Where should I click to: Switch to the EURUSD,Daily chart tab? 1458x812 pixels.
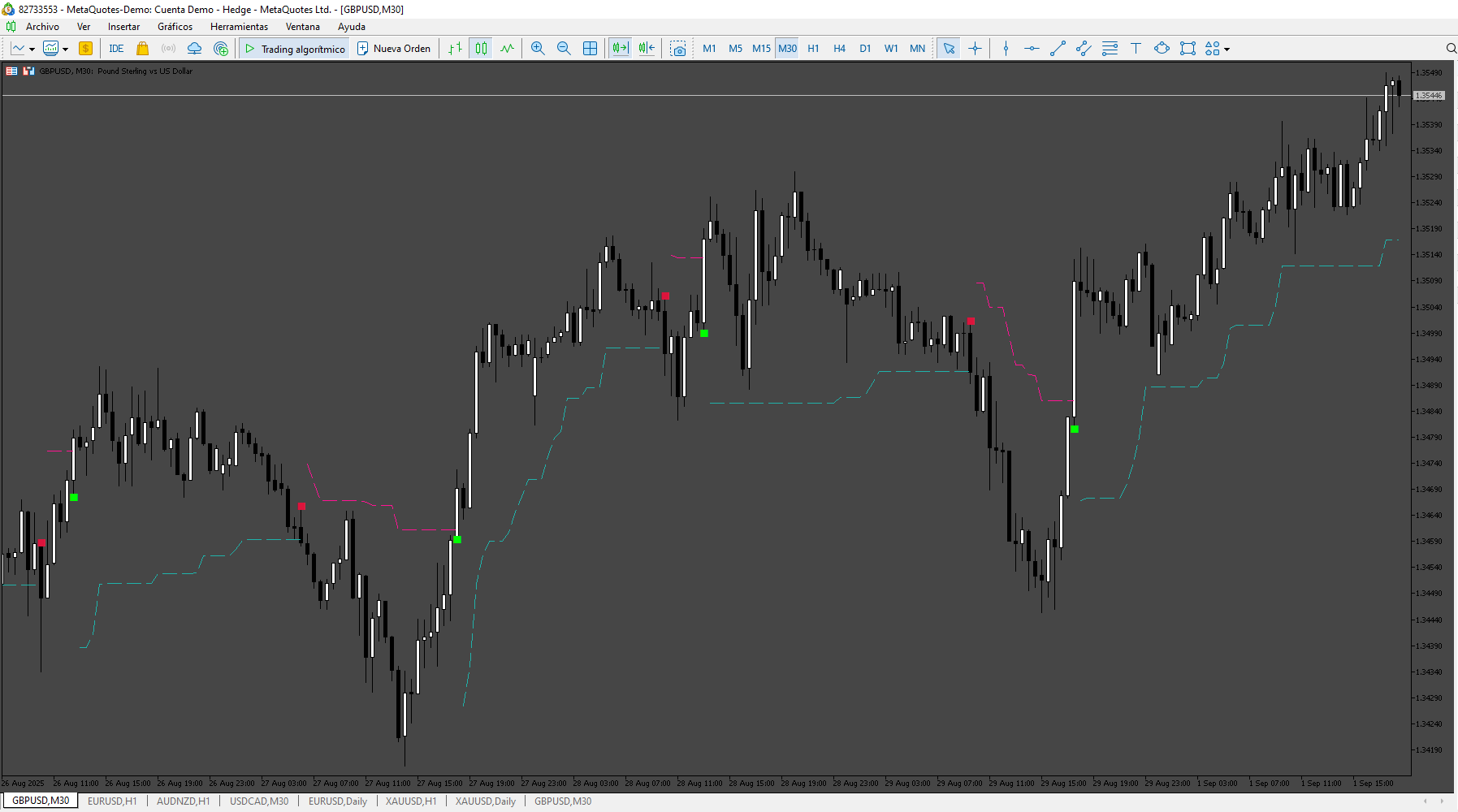click(x=338, y=801)
